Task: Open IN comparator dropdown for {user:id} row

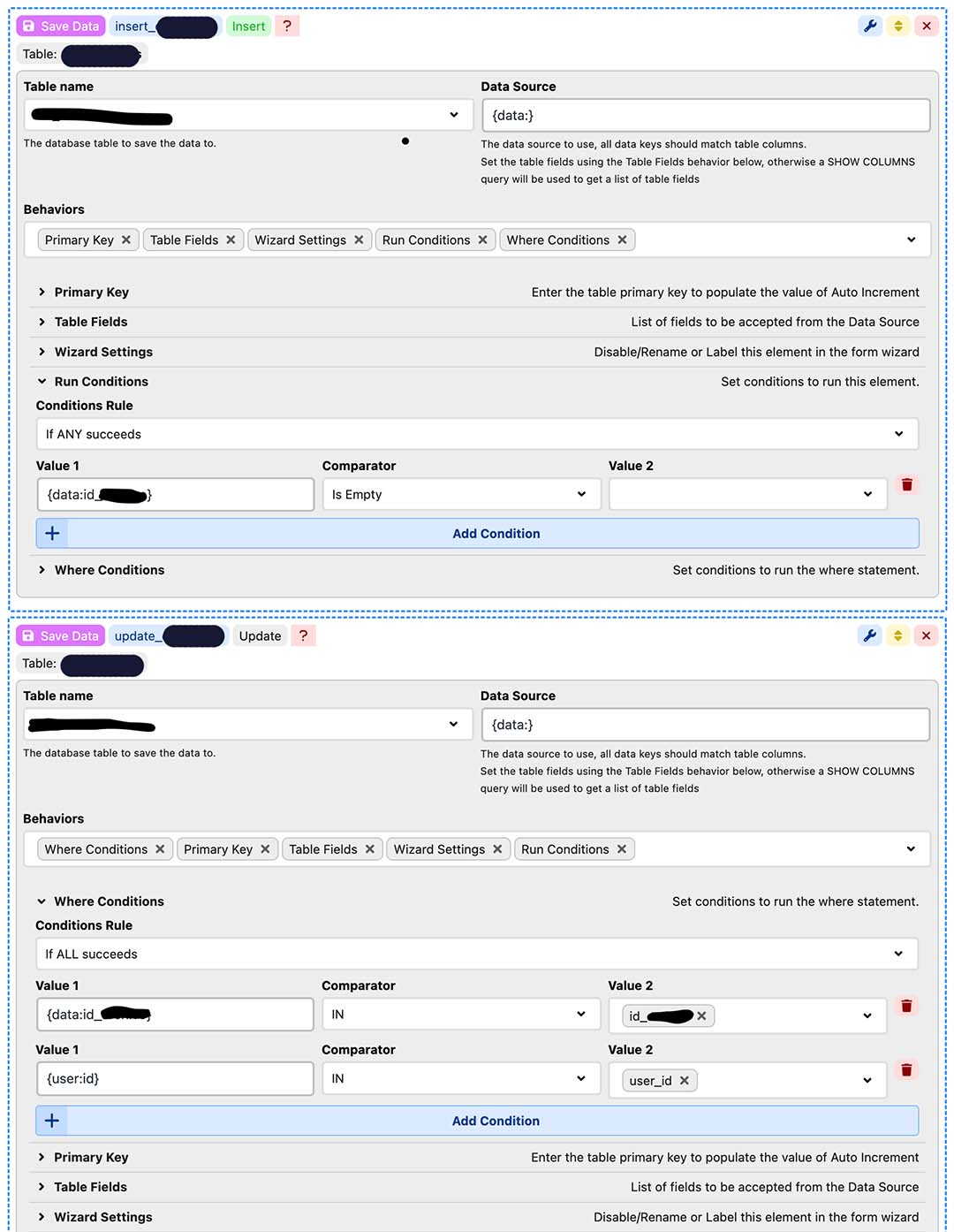Action: [x=460, y=1079]
